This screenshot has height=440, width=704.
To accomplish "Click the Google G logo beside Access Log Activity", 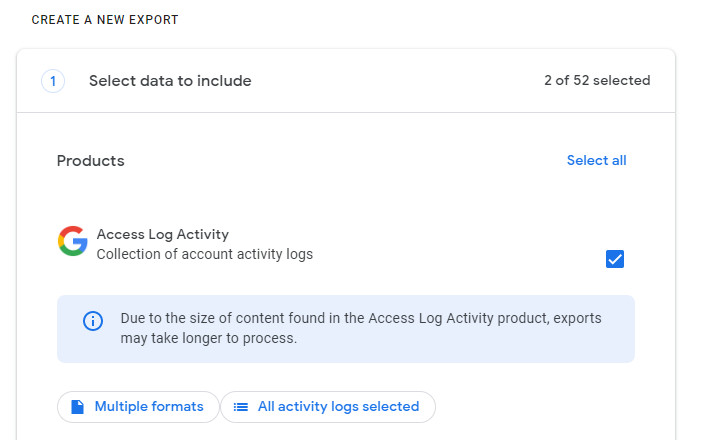I will [73, 241].
